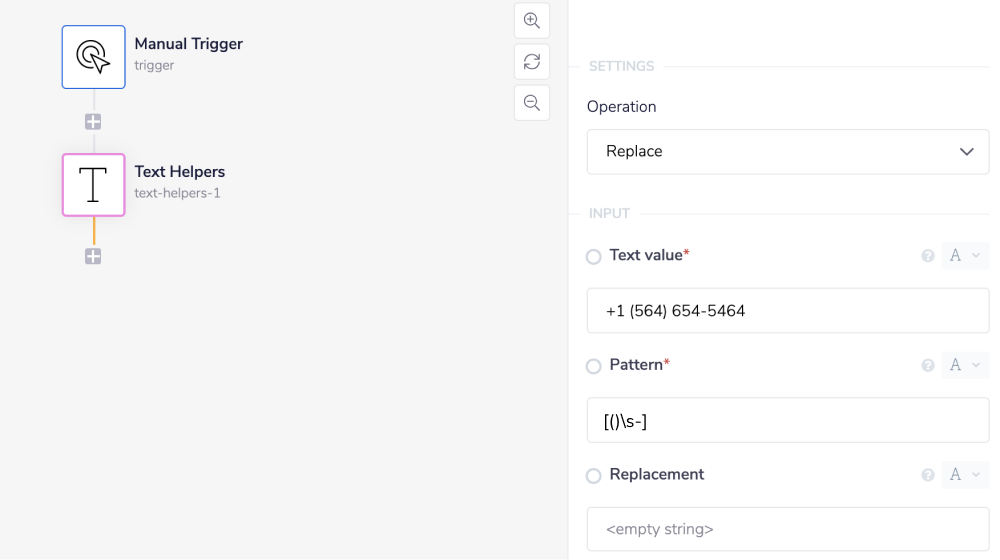Image resolution: width=1000 pixels, height=560 pixels.
Task: Open Replacement type selector dropdown
Action: pyautogui.click(x=965, y=476)
